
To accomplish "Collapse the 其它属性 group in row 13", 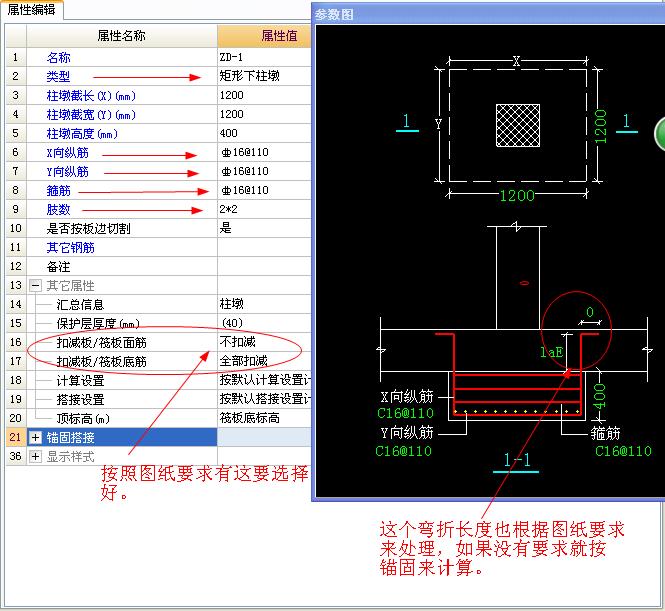I will tap(36, 286).
